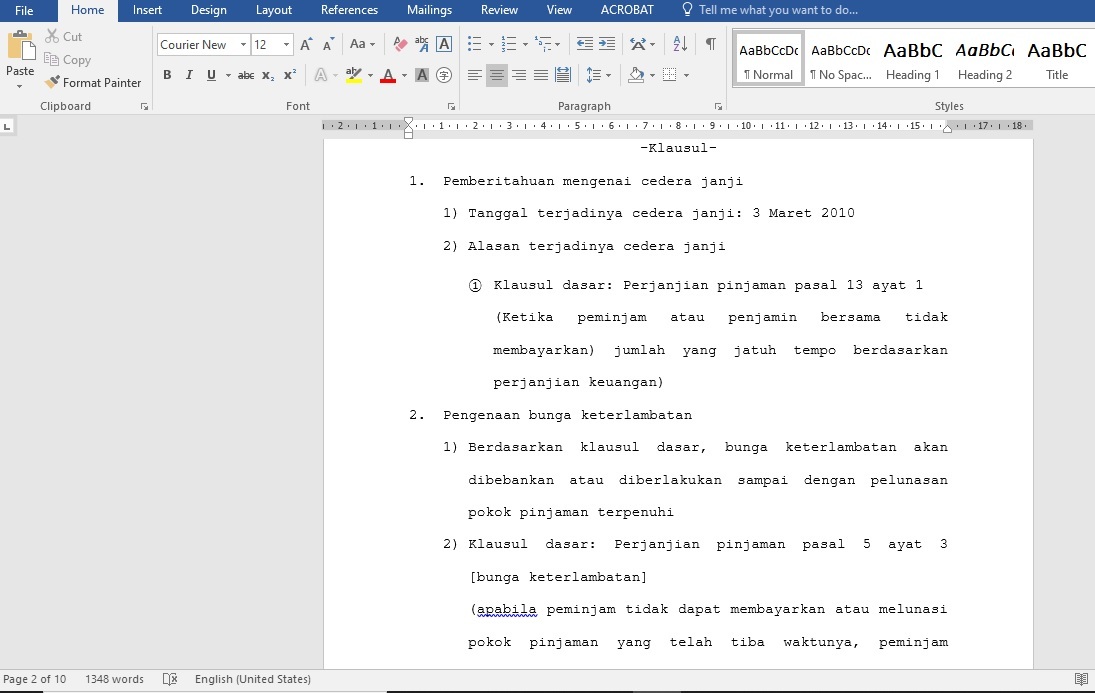Viewport: 1095px width, 693px height.
Task: Open the font size dropdown
Action: click(x=287, y=44)
